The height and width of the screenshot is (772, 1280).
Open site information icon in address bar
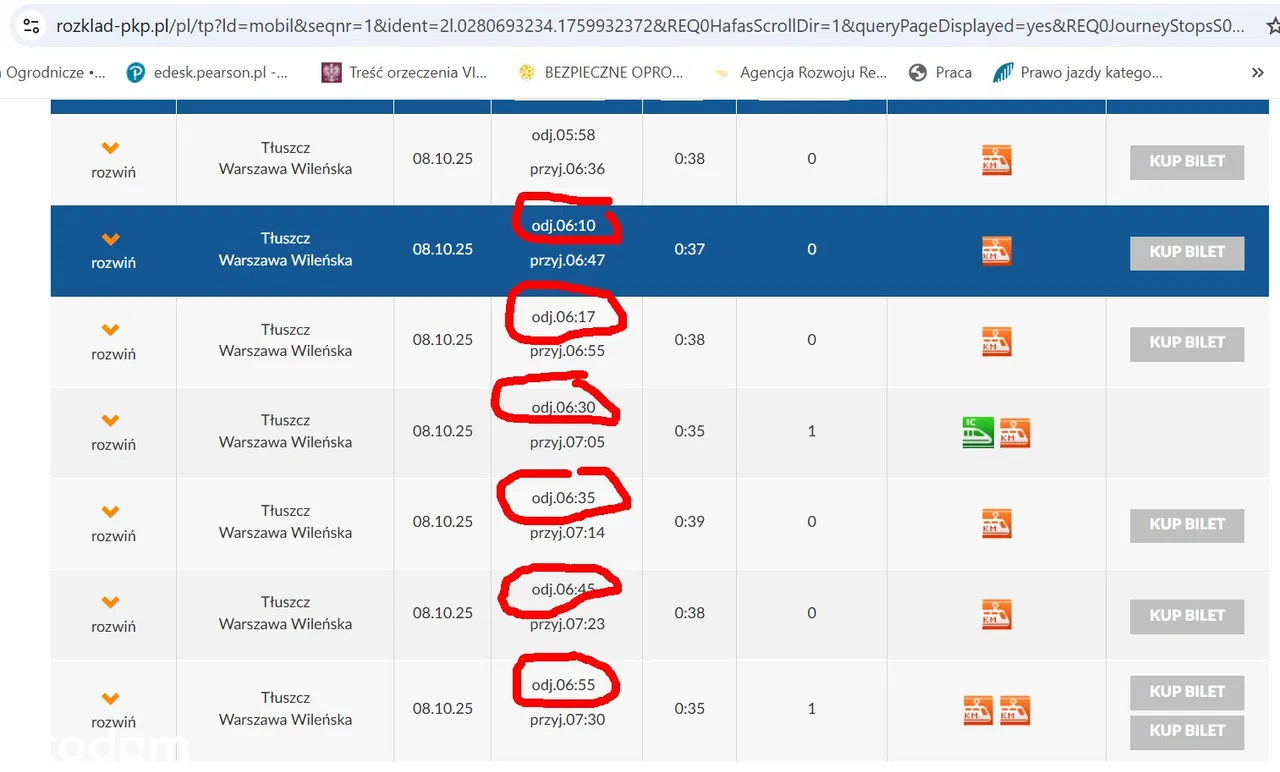point(31,27)
